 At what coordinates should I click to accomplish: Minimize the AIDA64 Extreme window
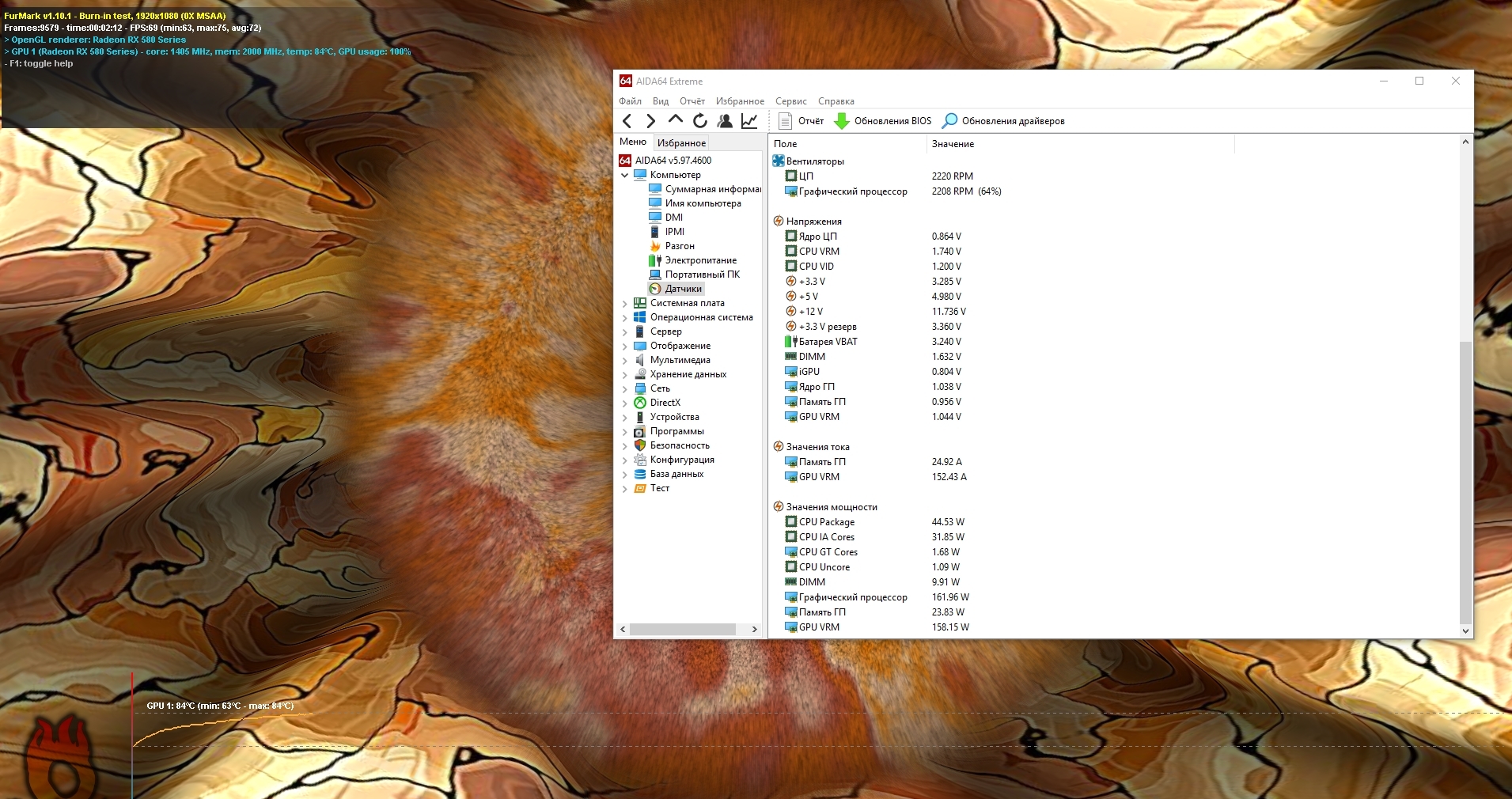[x=1384, y=81]
